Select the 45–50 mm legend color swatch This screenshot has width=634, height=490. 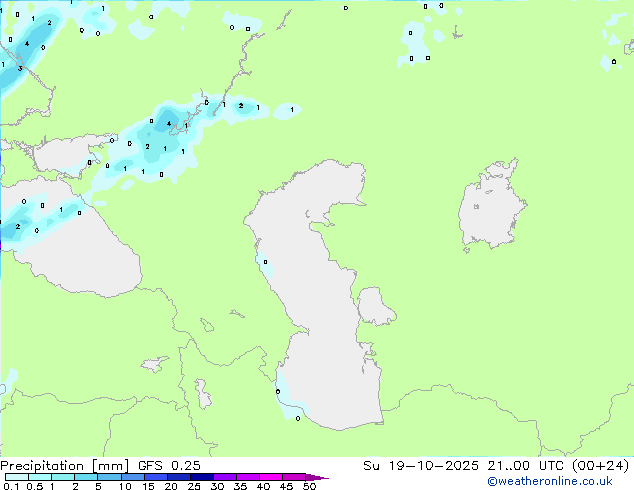click(x=294, y=477)
